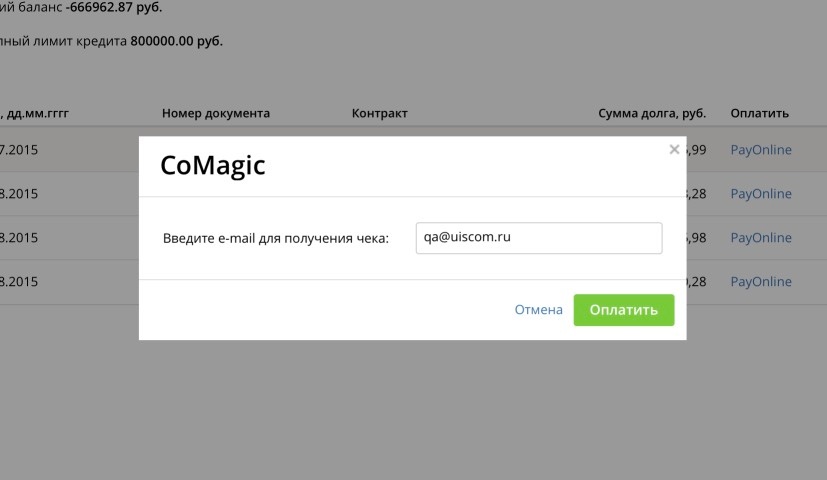Click the date cell 7.2015

(19, 150)
